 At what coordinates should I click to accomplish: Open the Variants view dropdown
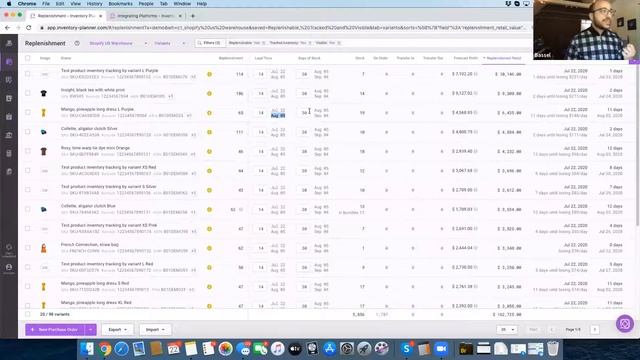click(x=169, y=43)
